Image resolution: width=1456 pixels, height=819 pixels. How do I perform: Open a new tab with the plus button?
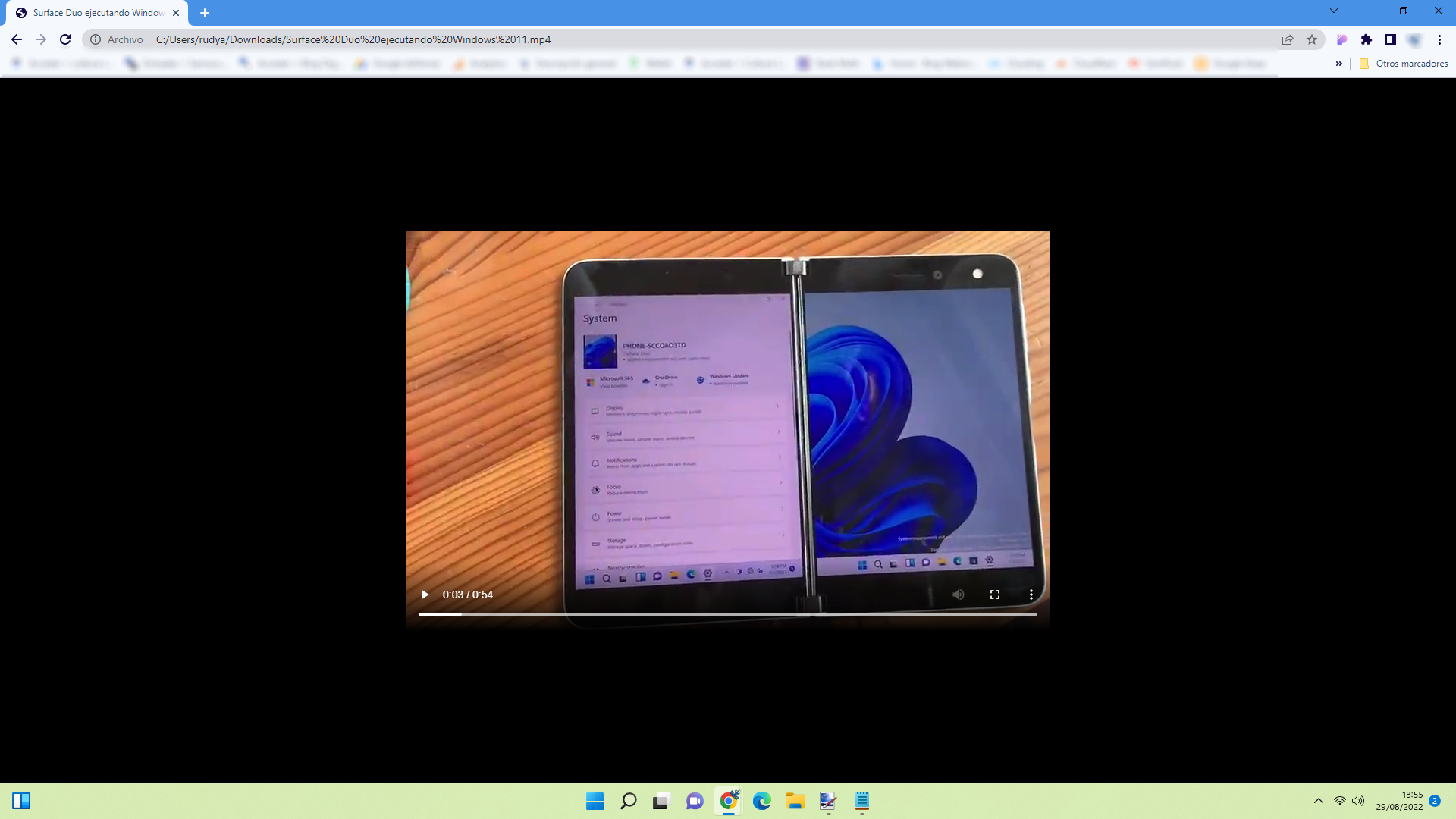(x=205, y=13)
